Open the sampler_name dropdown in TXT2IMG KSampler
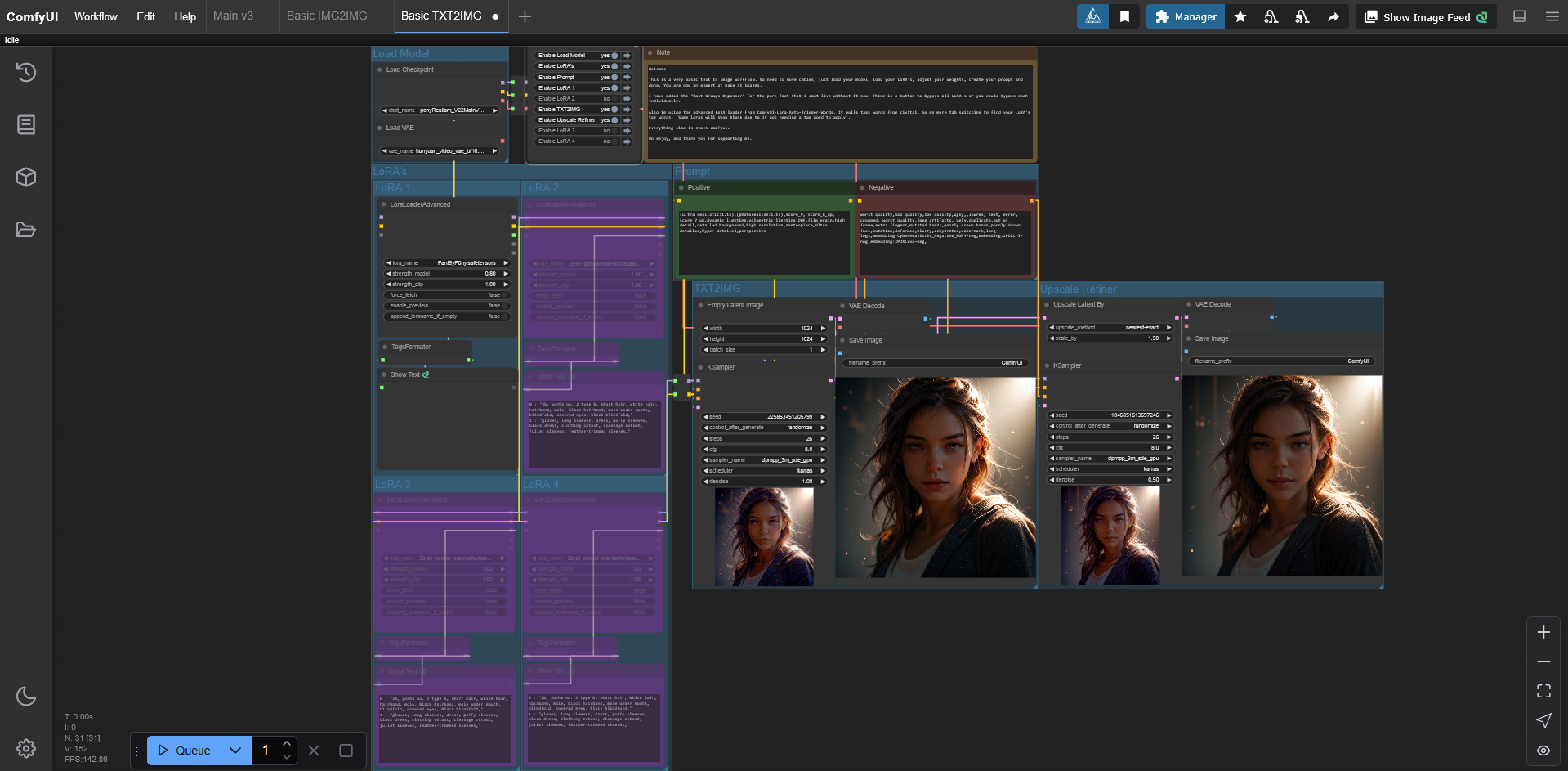The image size is (1568, 771). (764, 460)
